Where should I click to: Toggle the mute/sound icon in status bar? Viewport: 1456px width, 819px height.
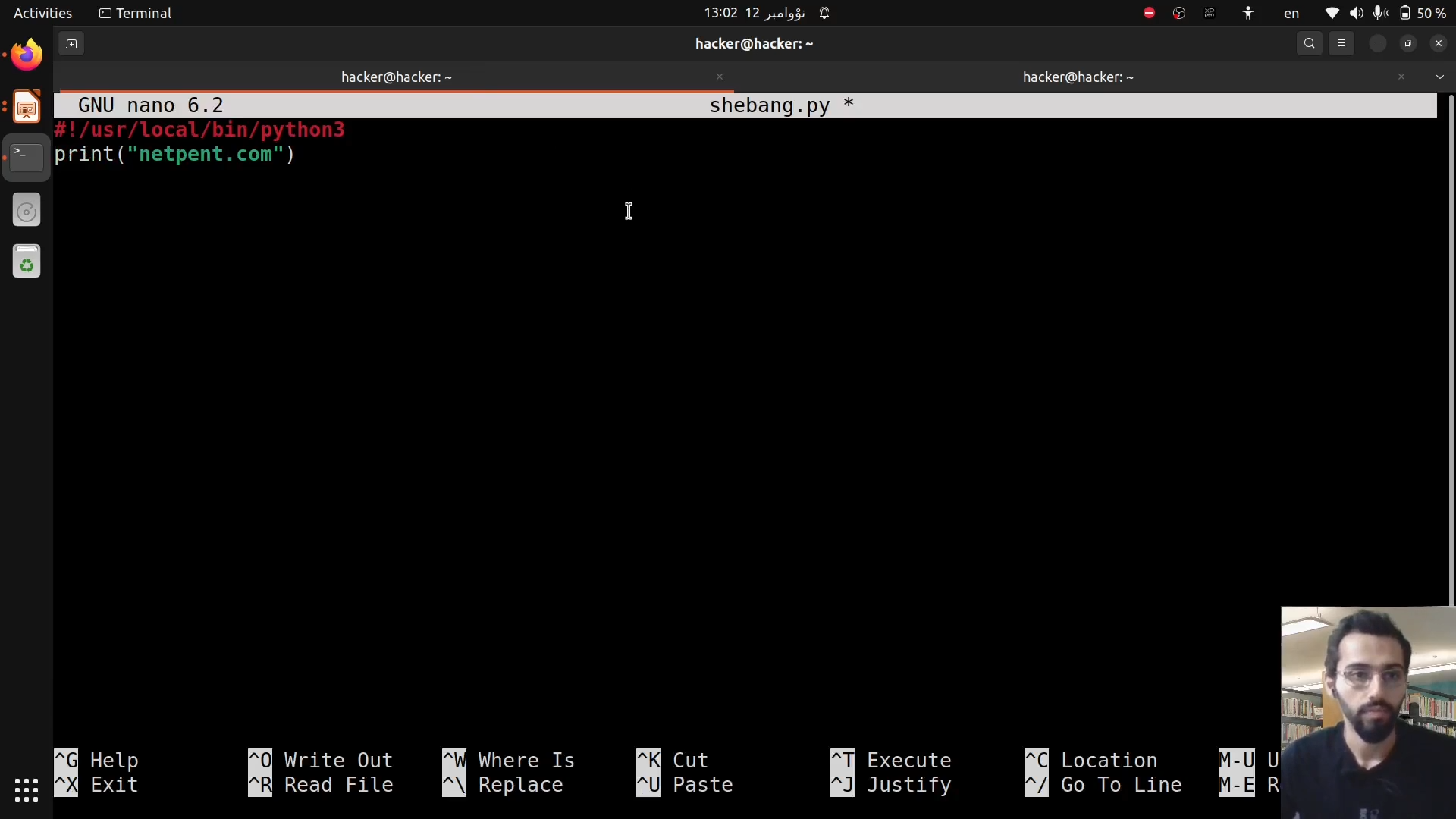pyautogui.click(x=1357, y=13)
